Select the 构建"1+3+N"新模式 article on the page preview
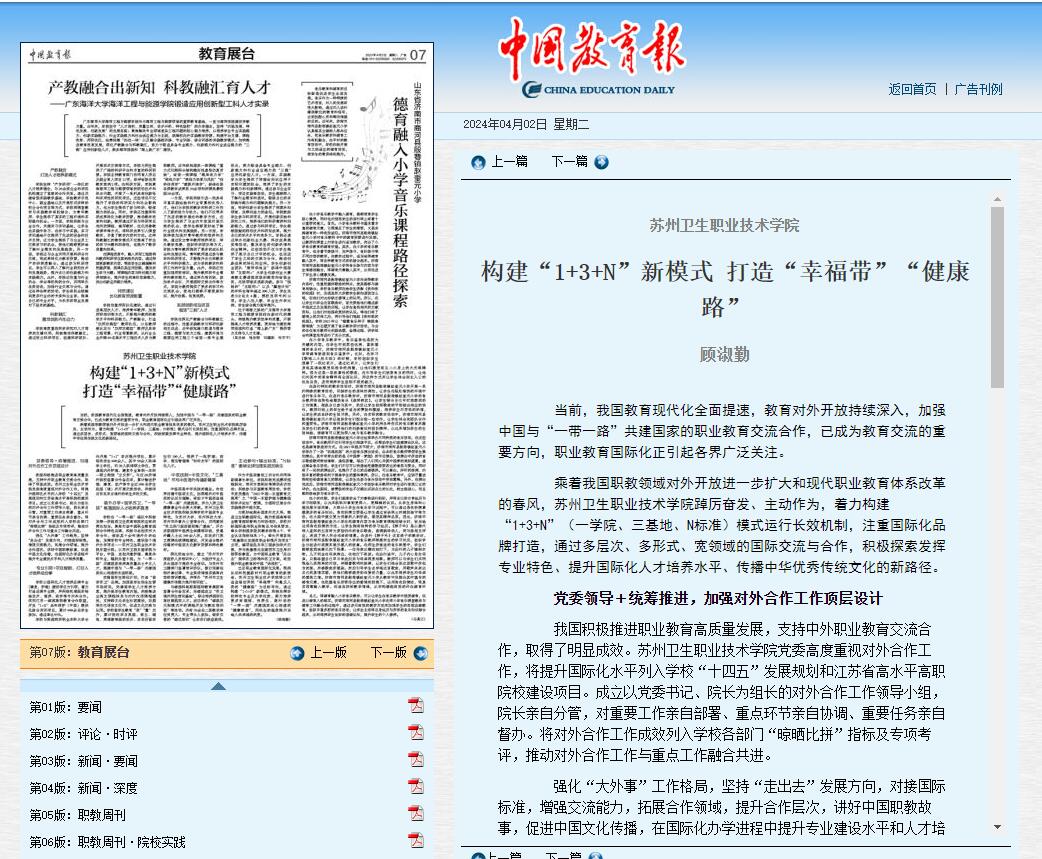Image resolution: width=1042 pixels, height=859 pixels. 159,486
